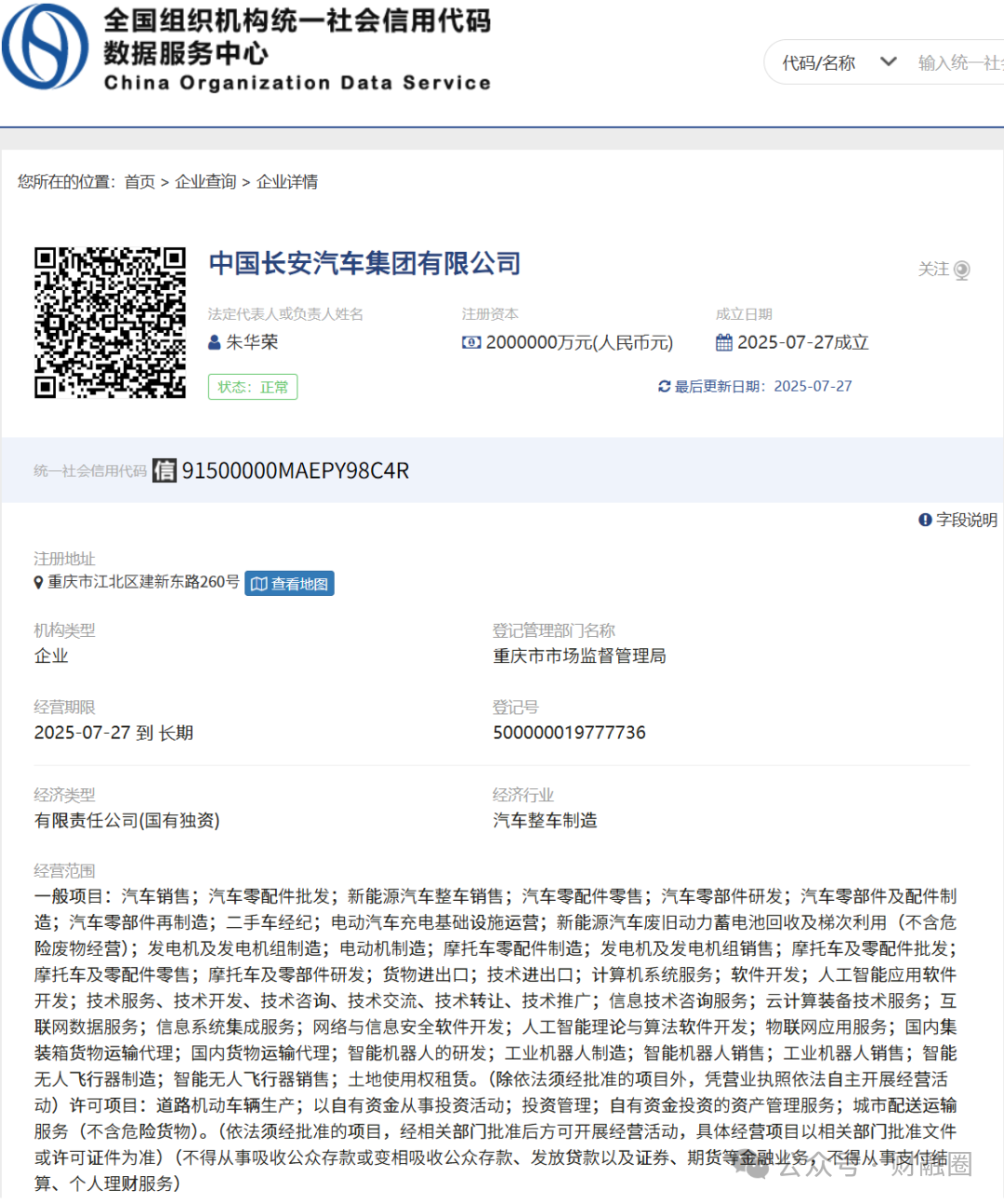Screen dimensions: 1004x1204
Task: Open the 代码/名称 search type dropdown
Action: coord(839,62)
